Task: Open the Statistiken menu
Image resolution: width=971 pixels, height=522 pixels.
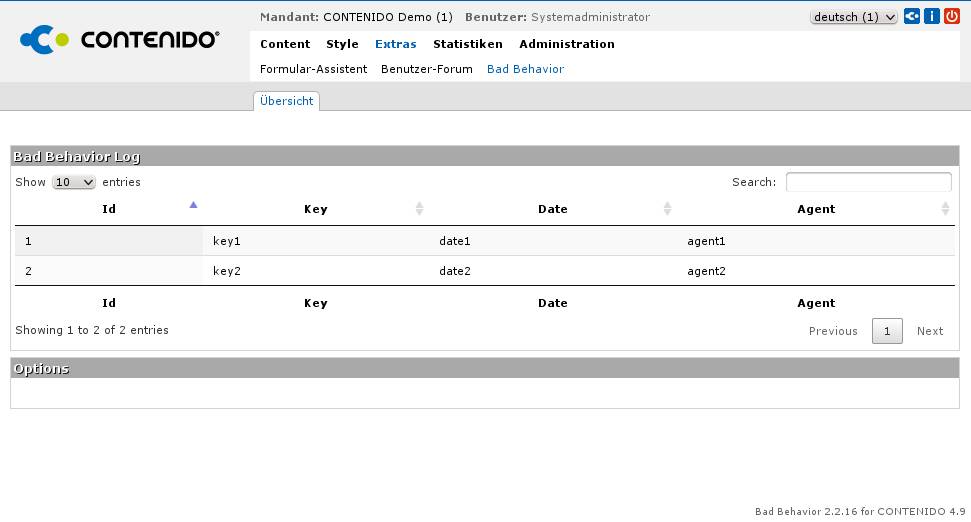Action: click(x=467, y=44)
